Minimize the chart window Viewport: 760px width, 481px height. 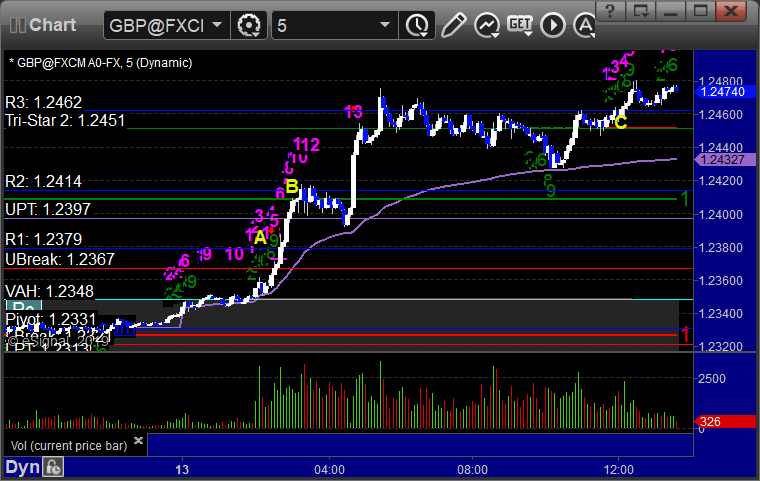click(x=671, y=10)
